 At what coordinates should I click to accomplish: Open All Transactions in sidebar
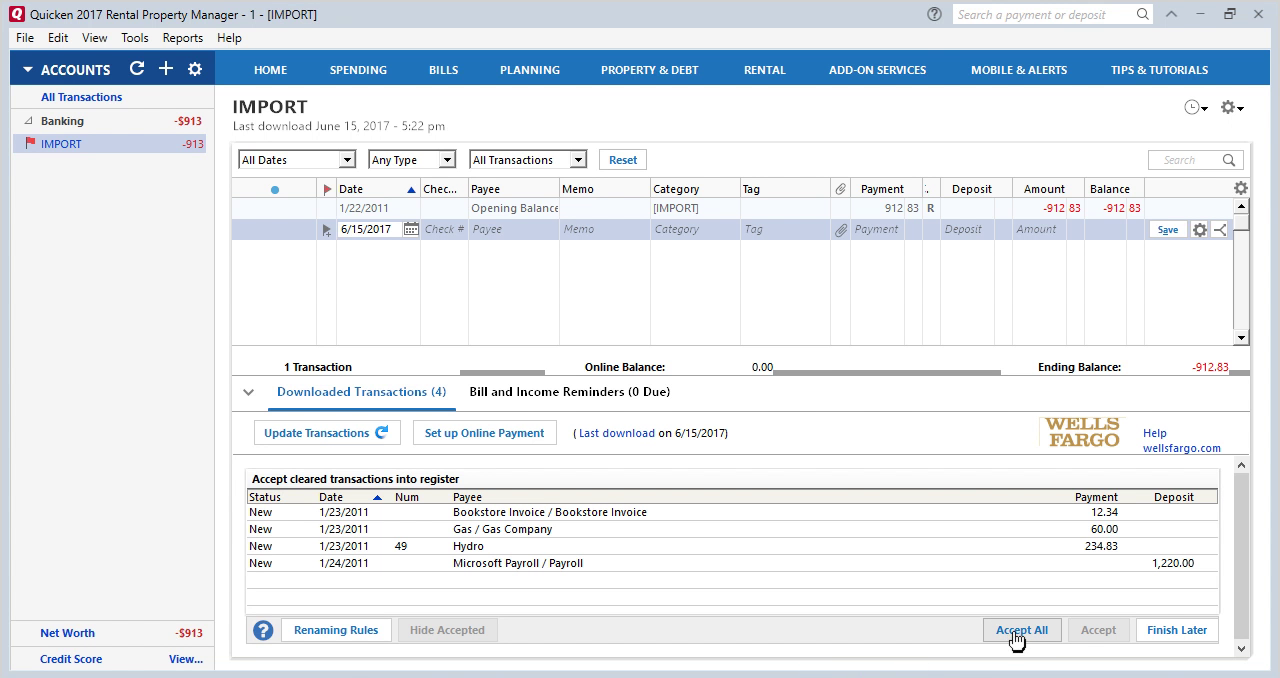click(82, 97)
